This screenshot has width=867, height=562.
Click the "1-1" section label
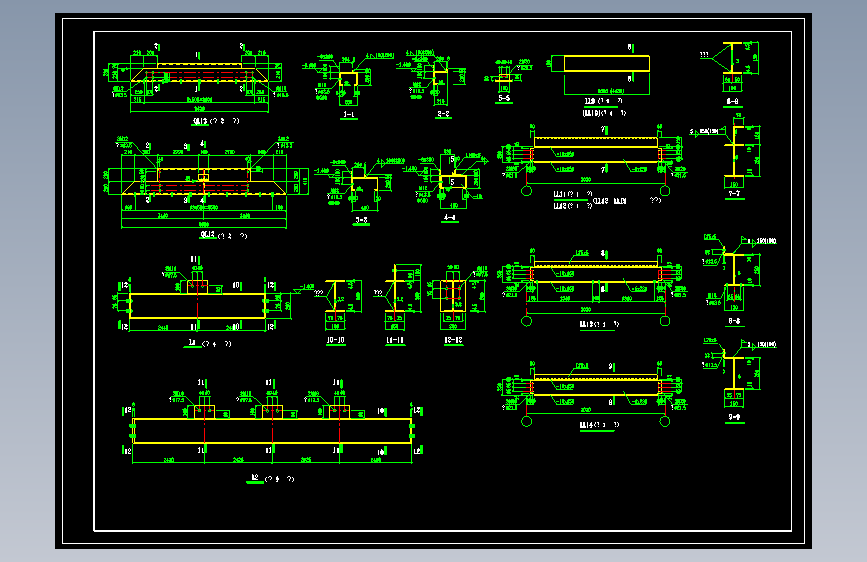(349, 115)
